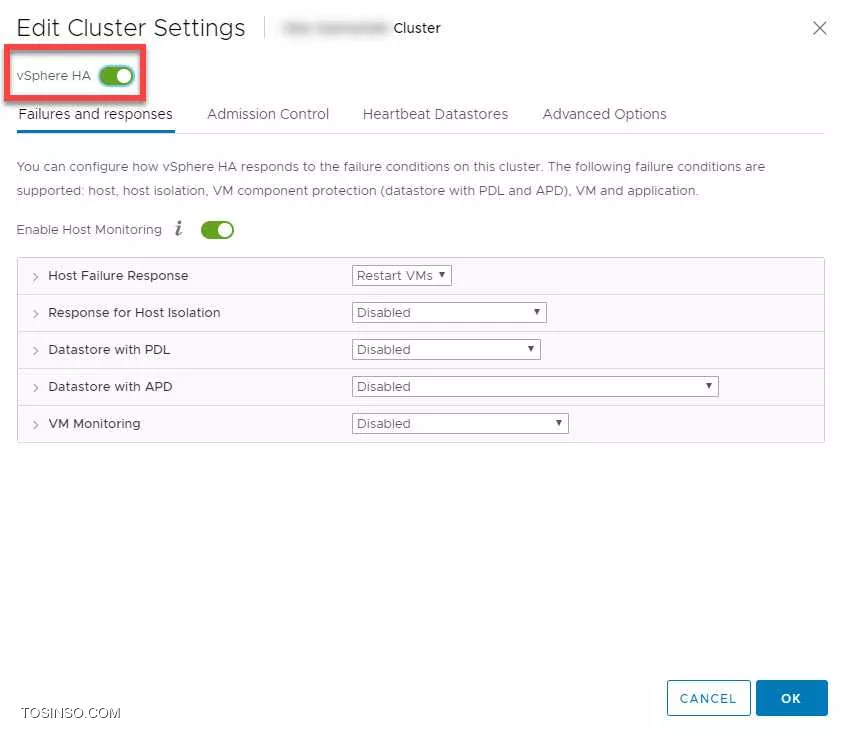The image size is (842, 734).
Task: Click the OK button
Action: [x=792, y=698]
